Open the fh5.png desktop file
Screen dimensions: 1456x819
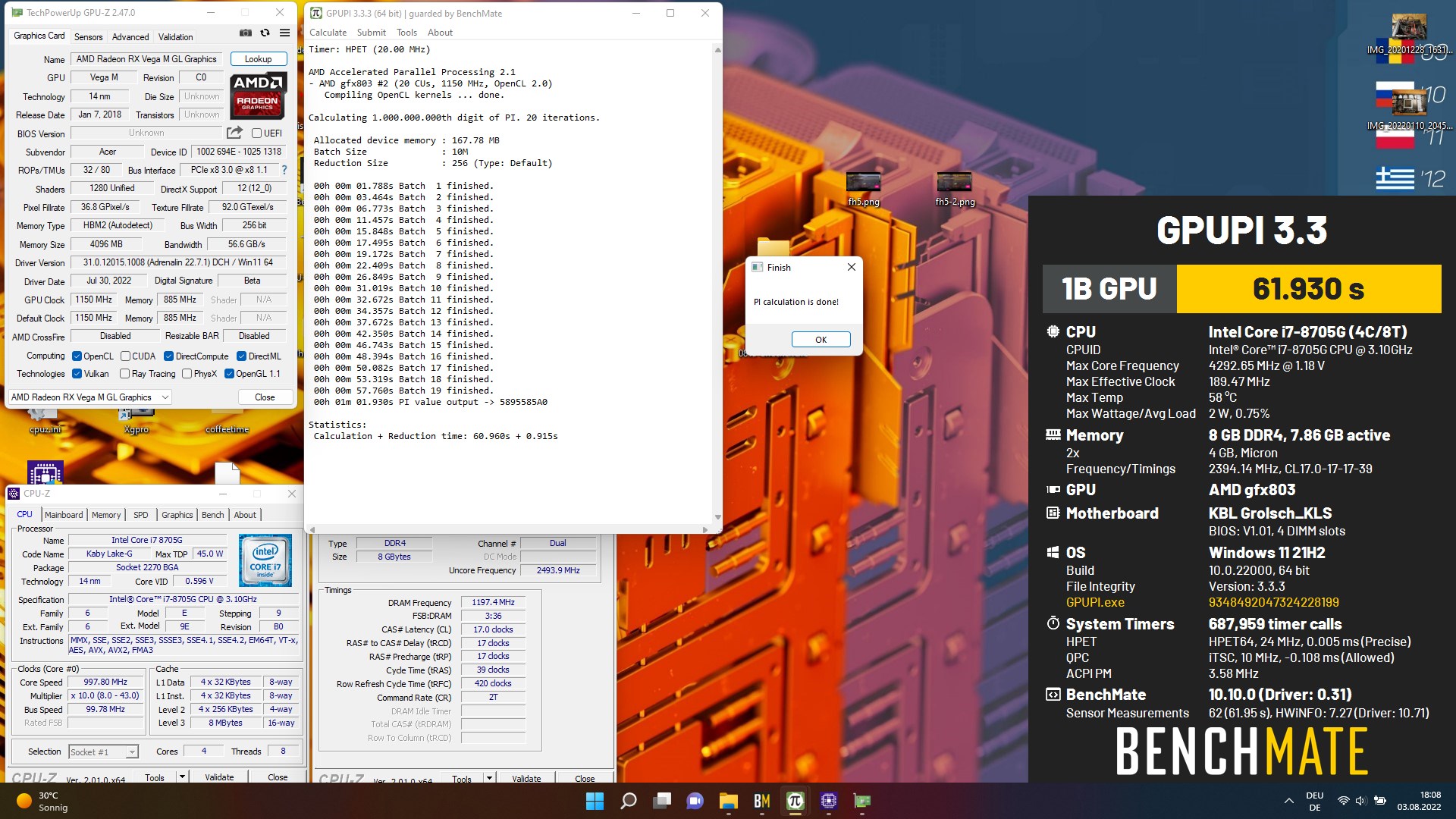tap(864, 190)
